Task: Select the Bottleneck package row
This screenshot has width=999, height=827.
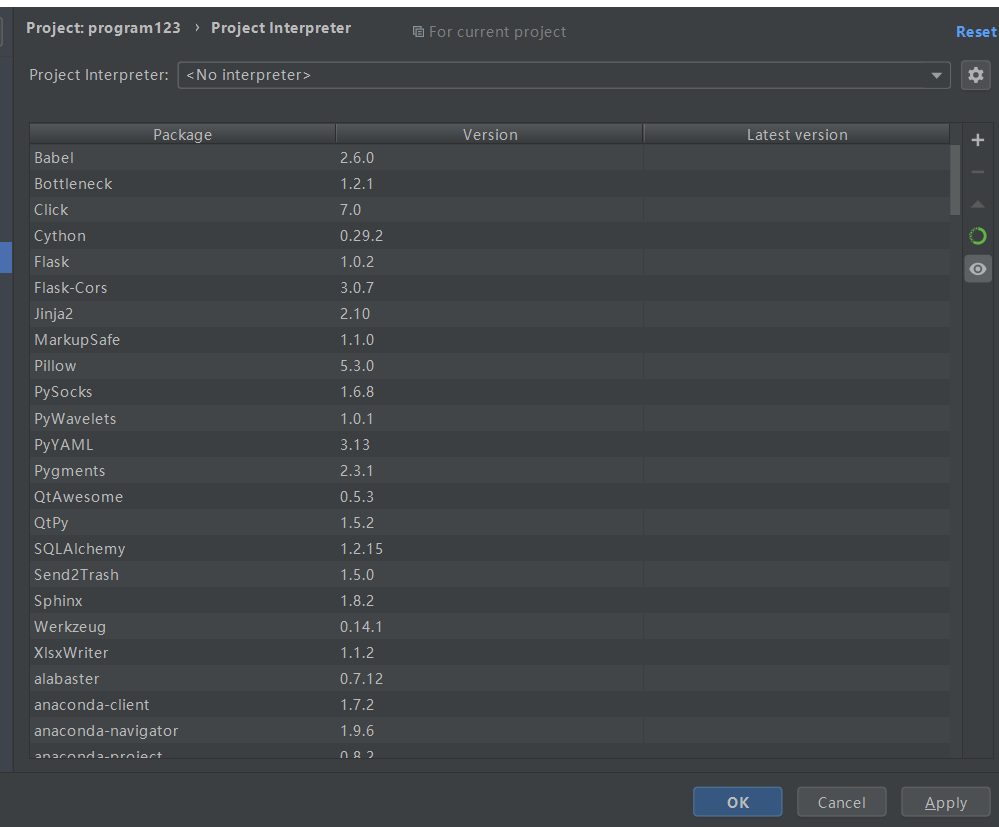Action: coord(489,183)
